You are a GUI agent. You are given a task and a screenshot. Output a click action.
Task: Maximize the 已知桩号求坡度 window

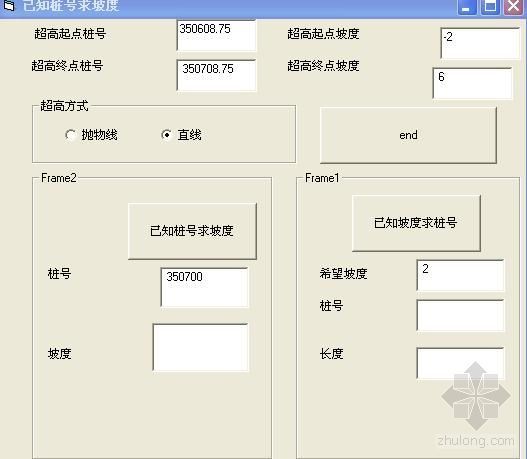click(490, 6)
